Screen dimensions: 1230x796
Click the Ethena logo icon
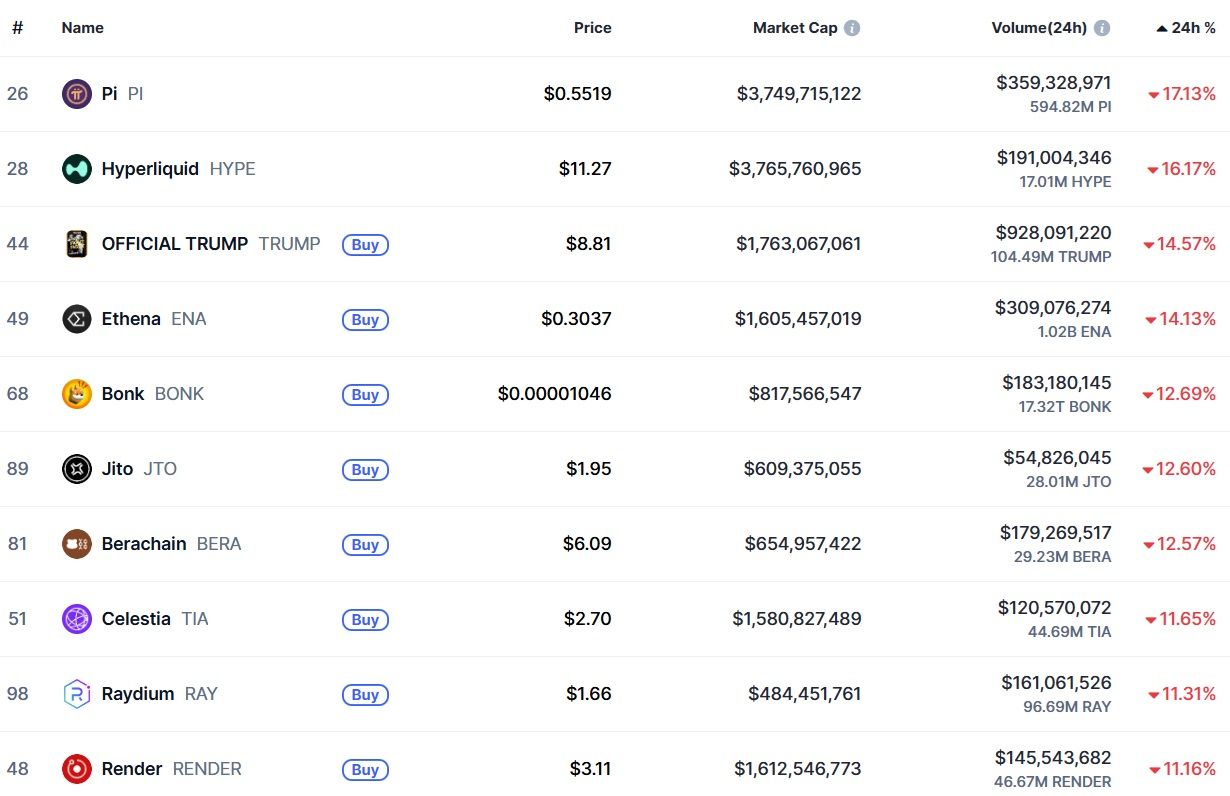(x=77, y=319)
